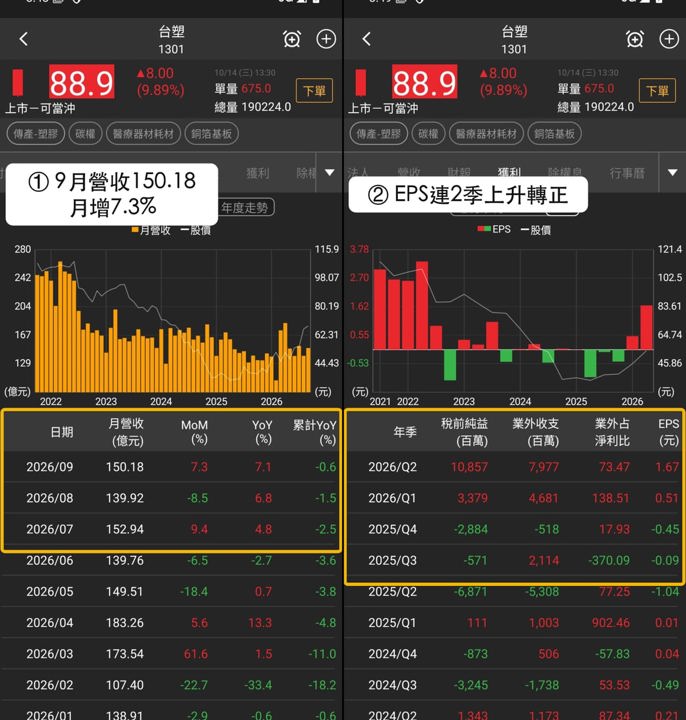Select the 2026/09 revenue row date
The height and width of the screenshot is (720, 686).
click(50, 467)
